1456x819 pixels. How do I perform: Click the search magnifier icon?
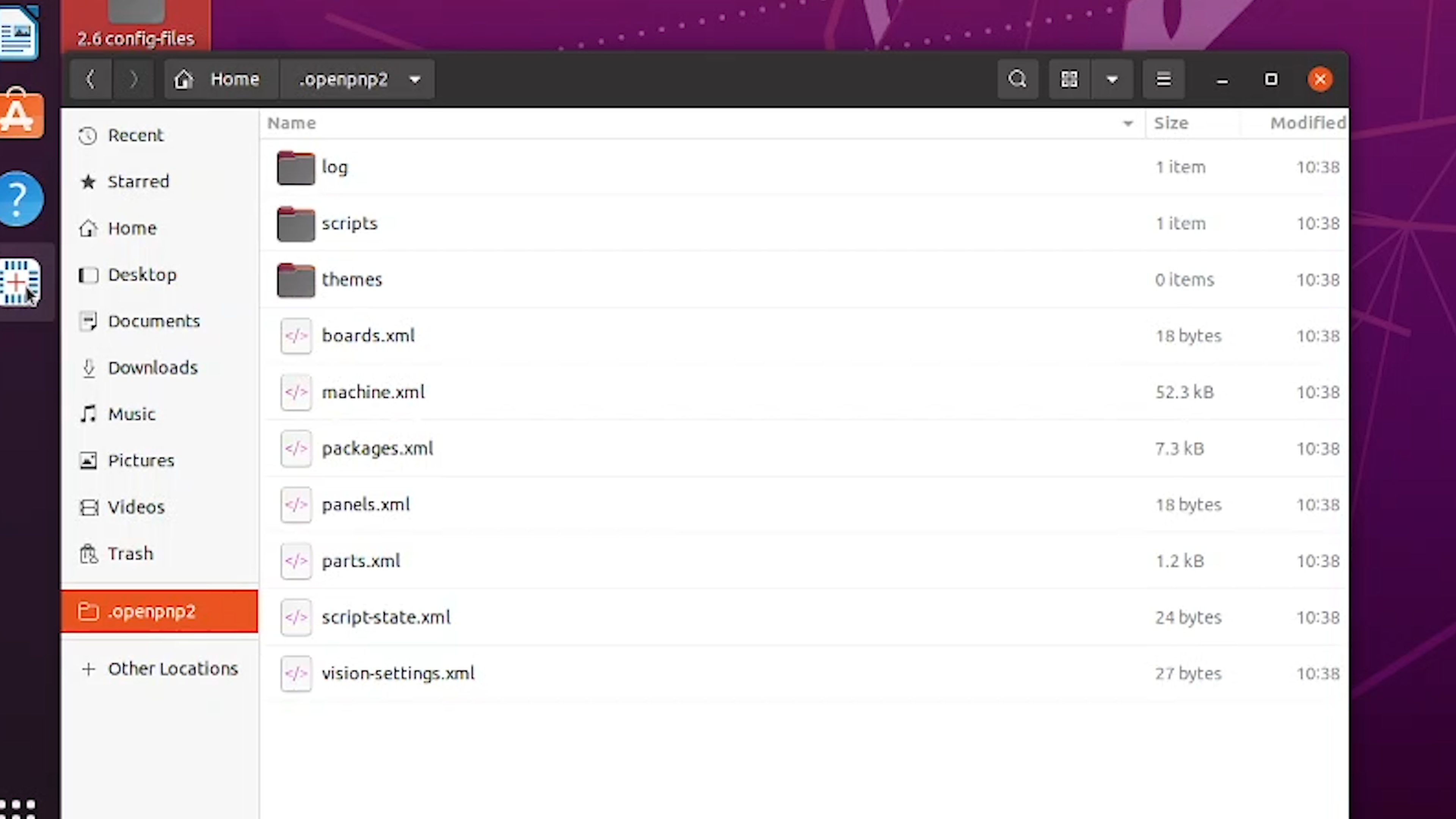(1017, 79)
